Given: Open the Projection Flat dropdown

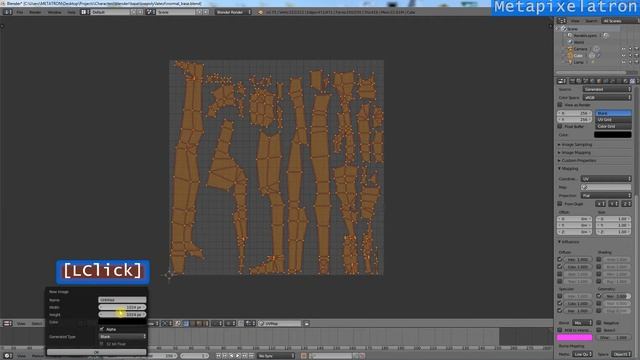Looking at the screenshot, I should click(606, 196).
